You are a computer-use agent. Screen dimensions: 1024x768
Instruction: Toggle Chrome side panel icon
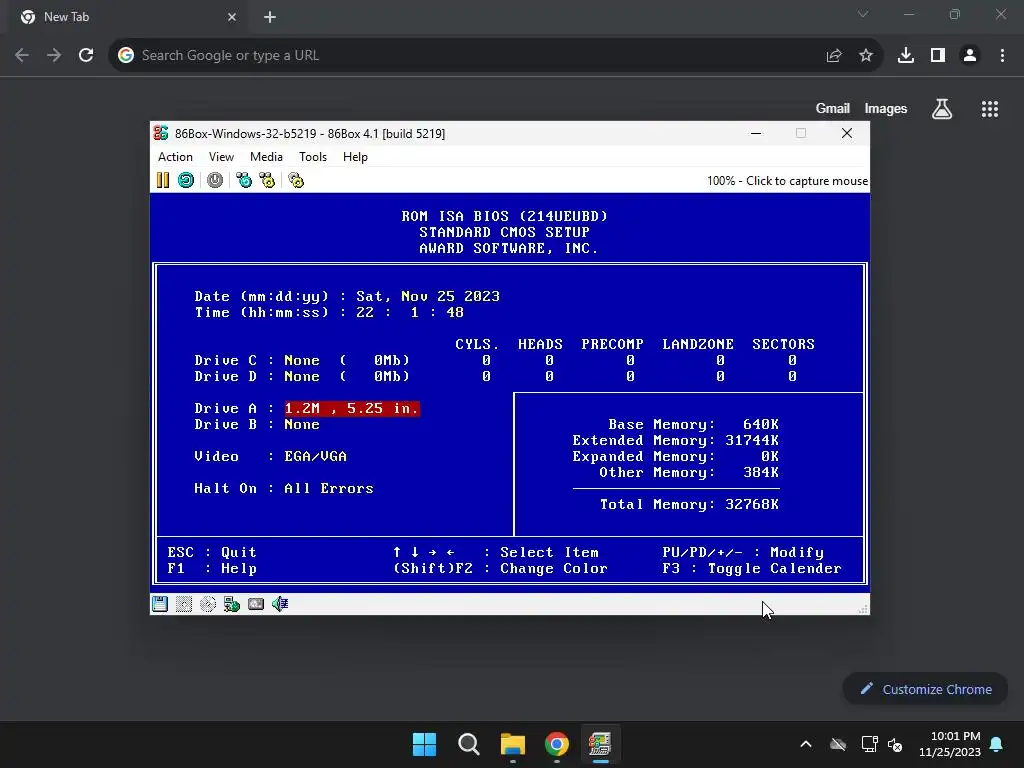point(938,56)
